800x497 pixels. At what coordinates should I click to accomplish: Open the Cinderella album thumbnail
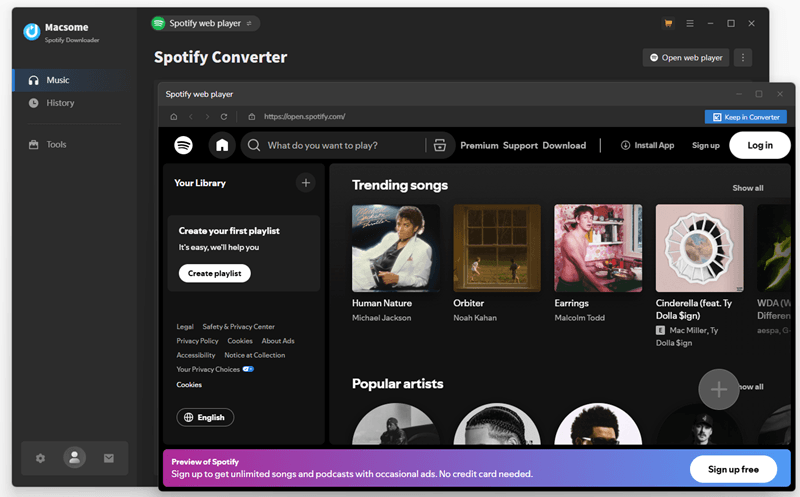point(699,248)
